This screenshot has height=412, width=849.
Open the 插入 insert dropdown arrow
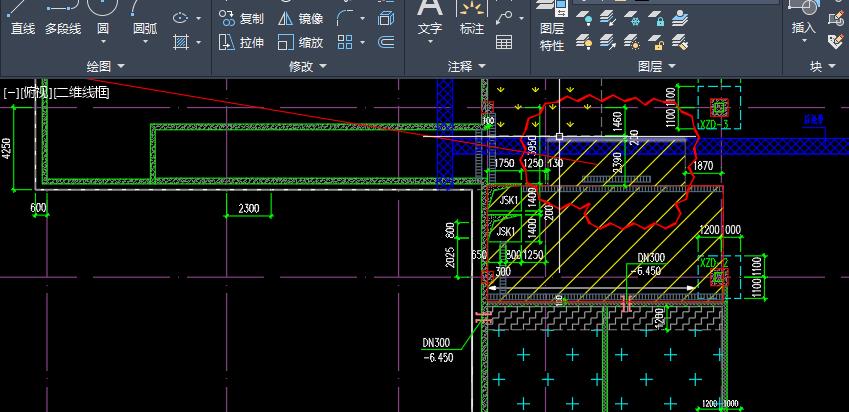point(804,41)
